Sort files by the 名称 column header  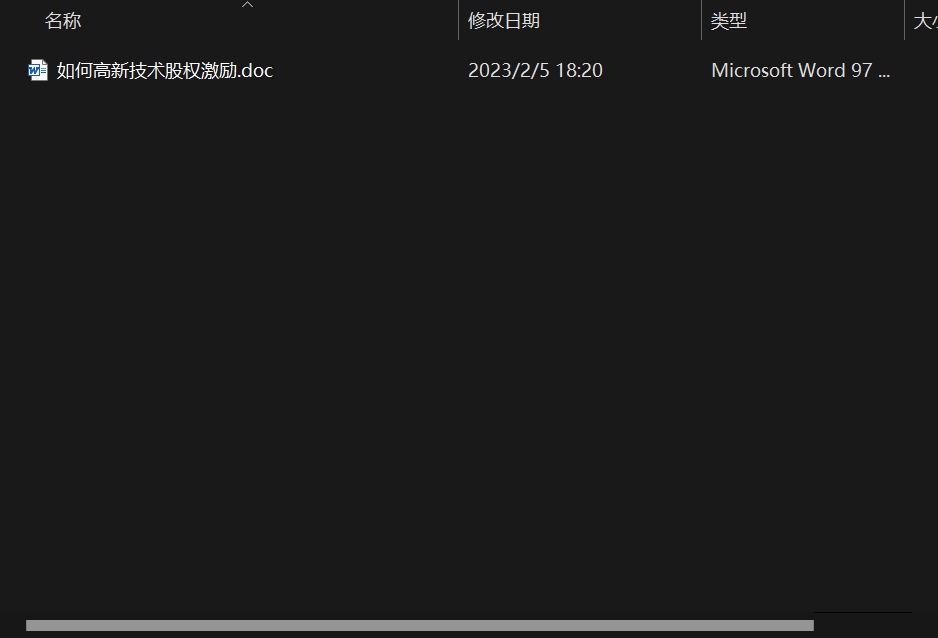(63, 21)
